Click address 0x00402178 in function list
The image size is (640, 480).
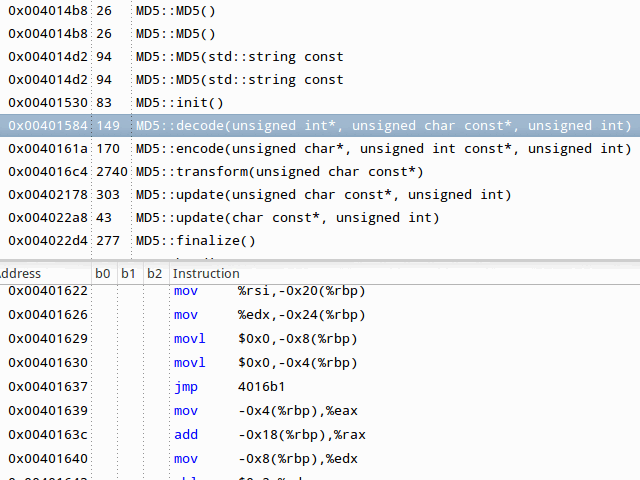(48, 195)
